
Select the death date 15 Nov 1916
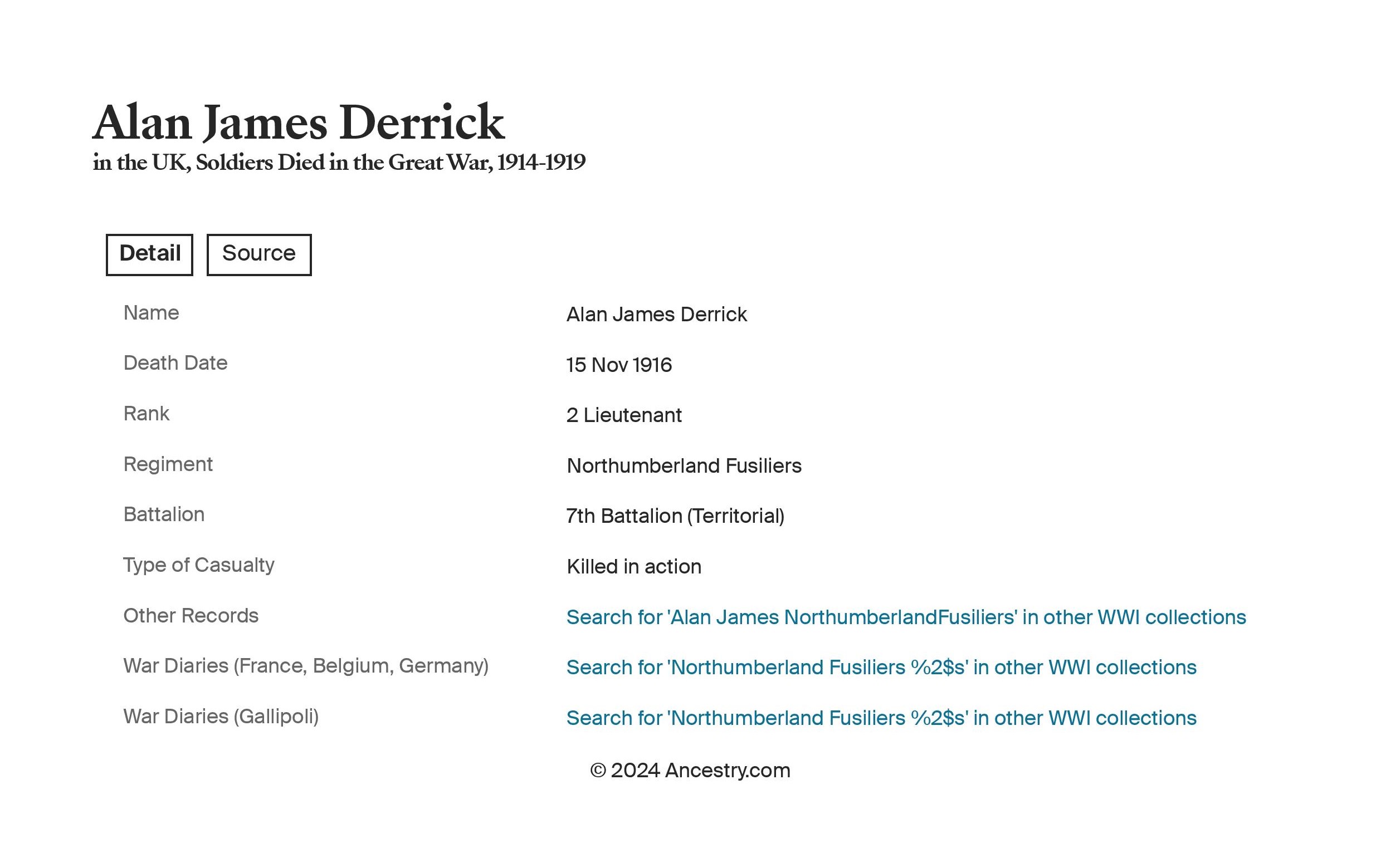[619, 365]
